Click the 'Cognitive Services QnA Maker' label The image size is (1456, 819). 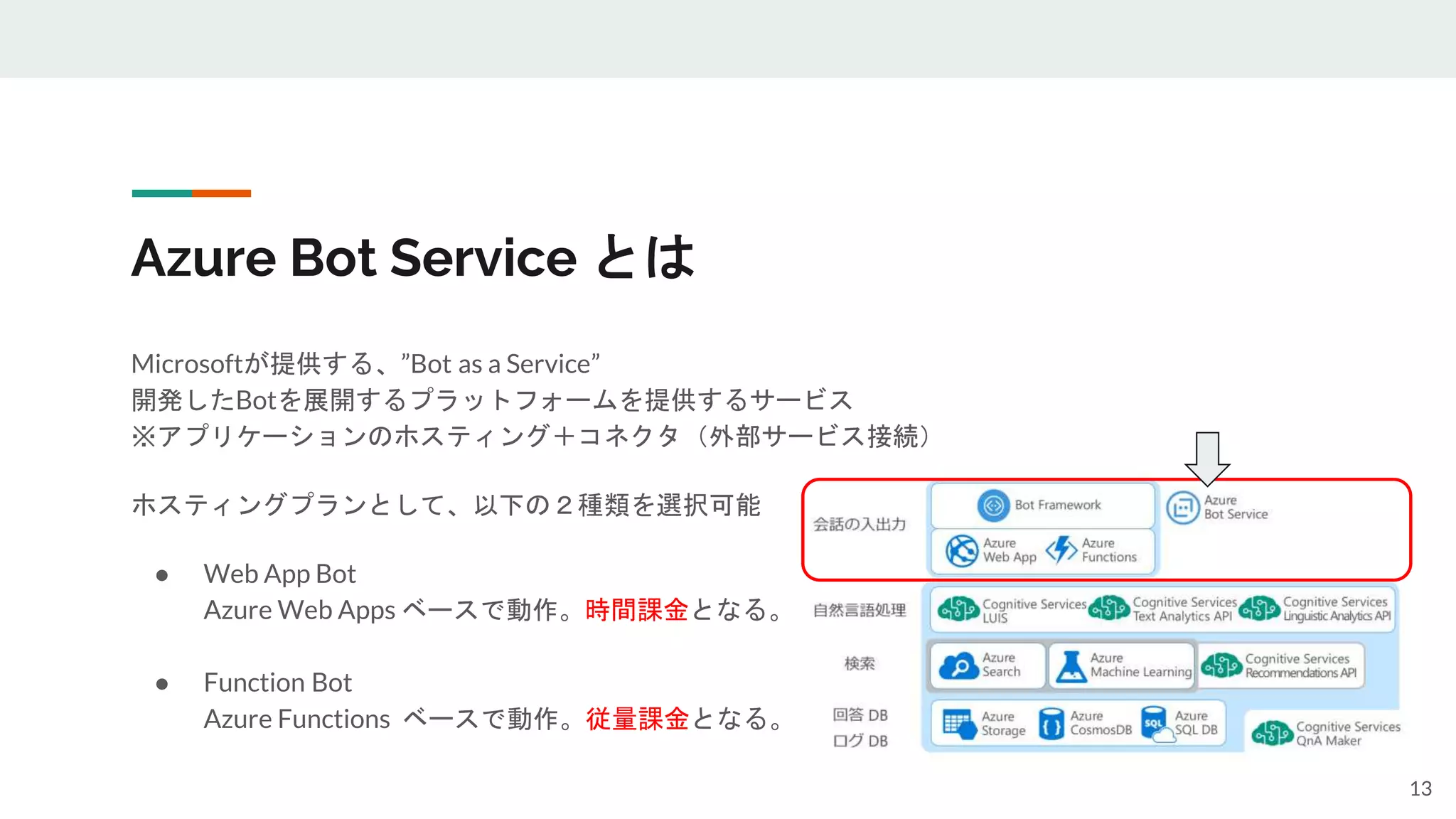pyautogui.click(x=1348, y=734)
